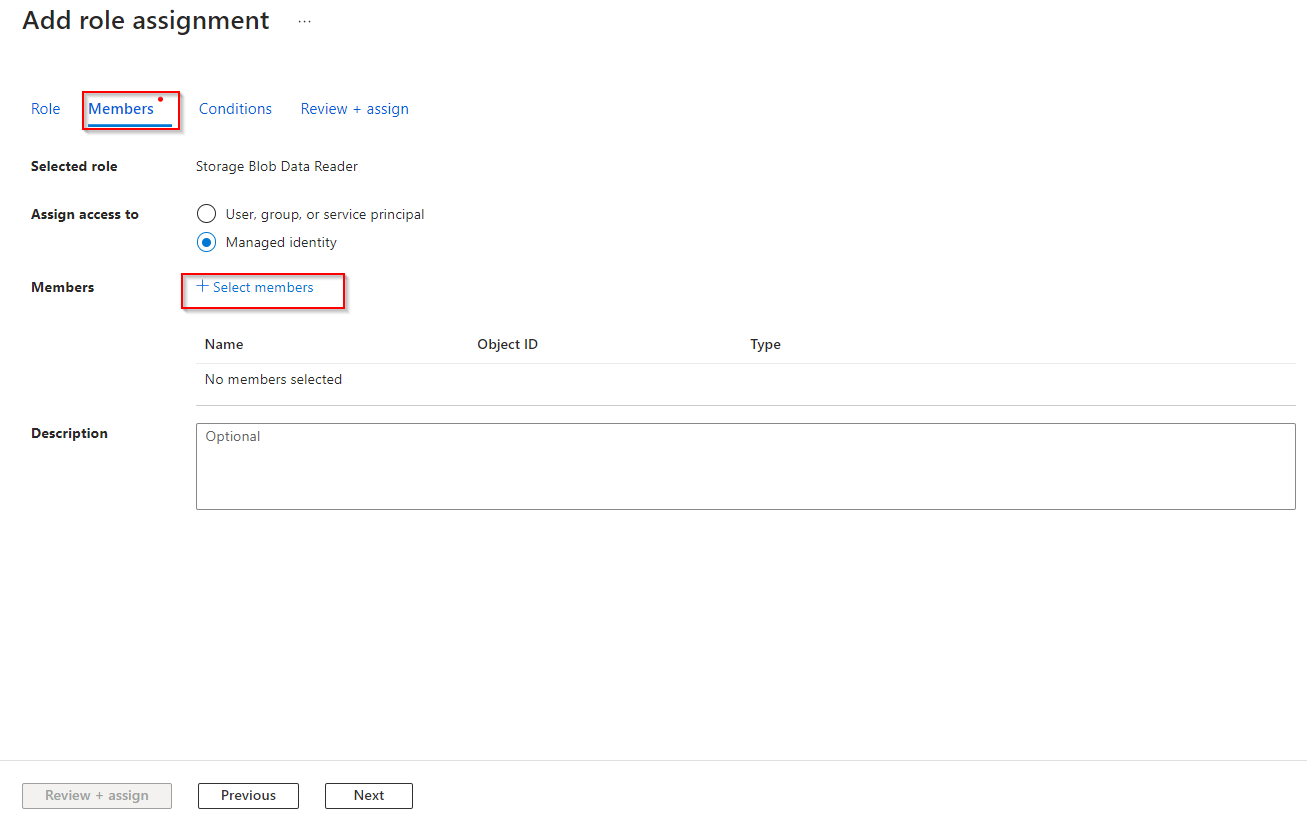Click the Add role assignment heading
The image size is (1307, 820).
146,21
